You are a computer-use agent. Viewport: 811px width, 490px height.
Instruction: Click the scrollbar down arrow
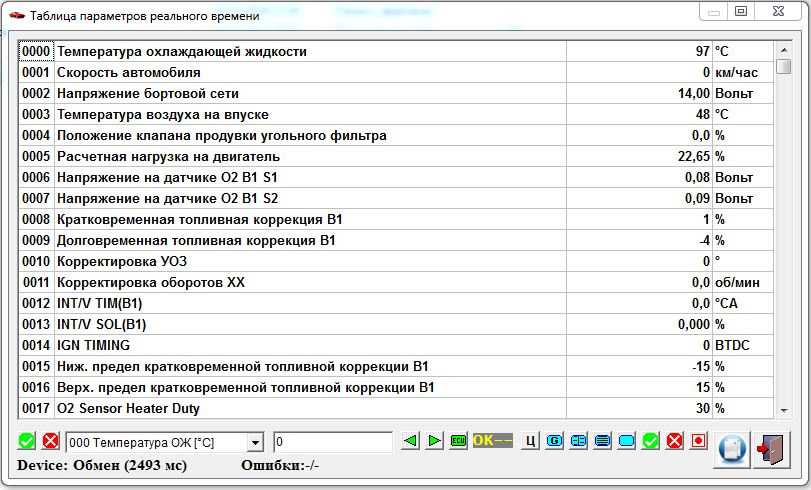point(784,410)
